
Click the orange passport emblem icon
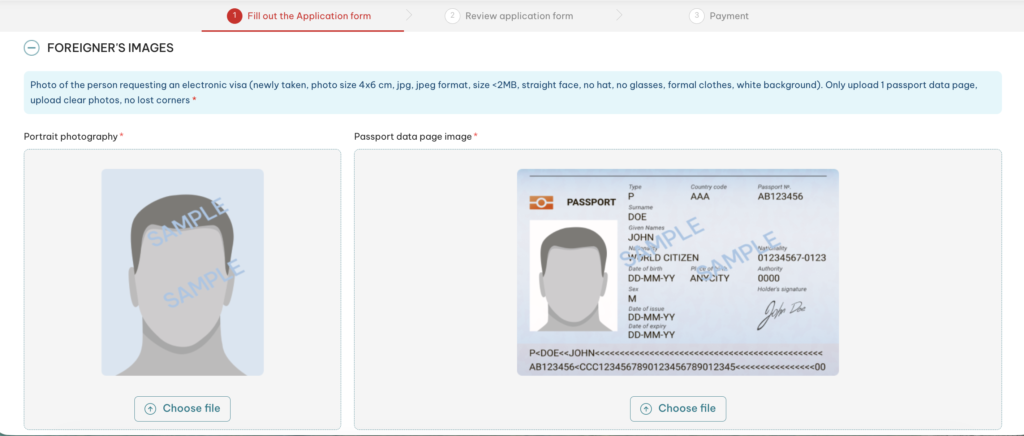[541, 203]
